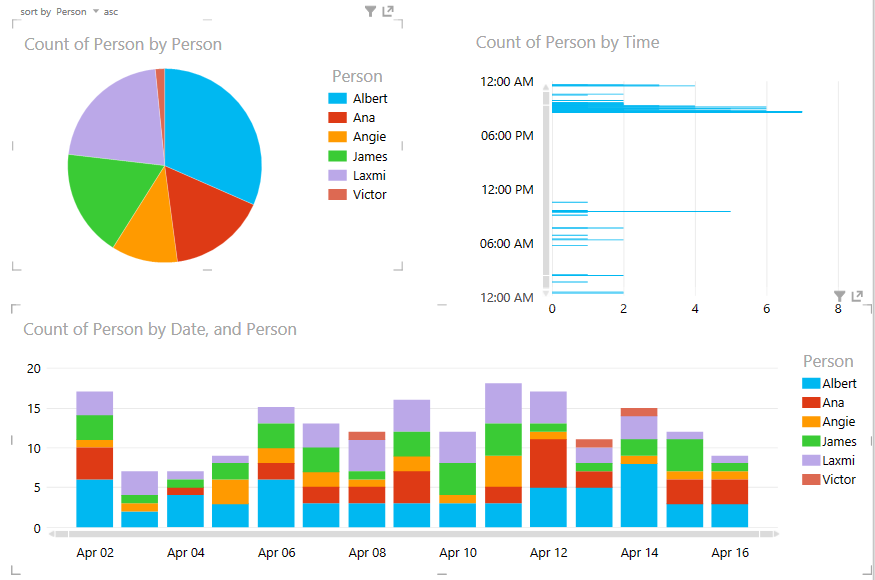The image size is (875, 580).
Task: Open the sort by Person dropdown arrow
Action: pyautogui.click(x=95, y=12)
